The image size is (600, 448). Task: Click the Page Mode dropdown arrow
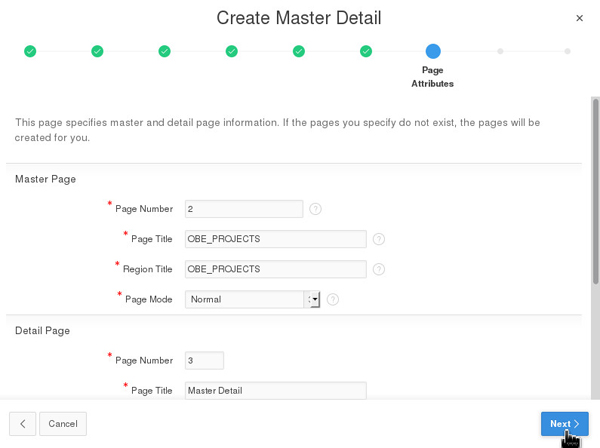(x=313, y=299)
